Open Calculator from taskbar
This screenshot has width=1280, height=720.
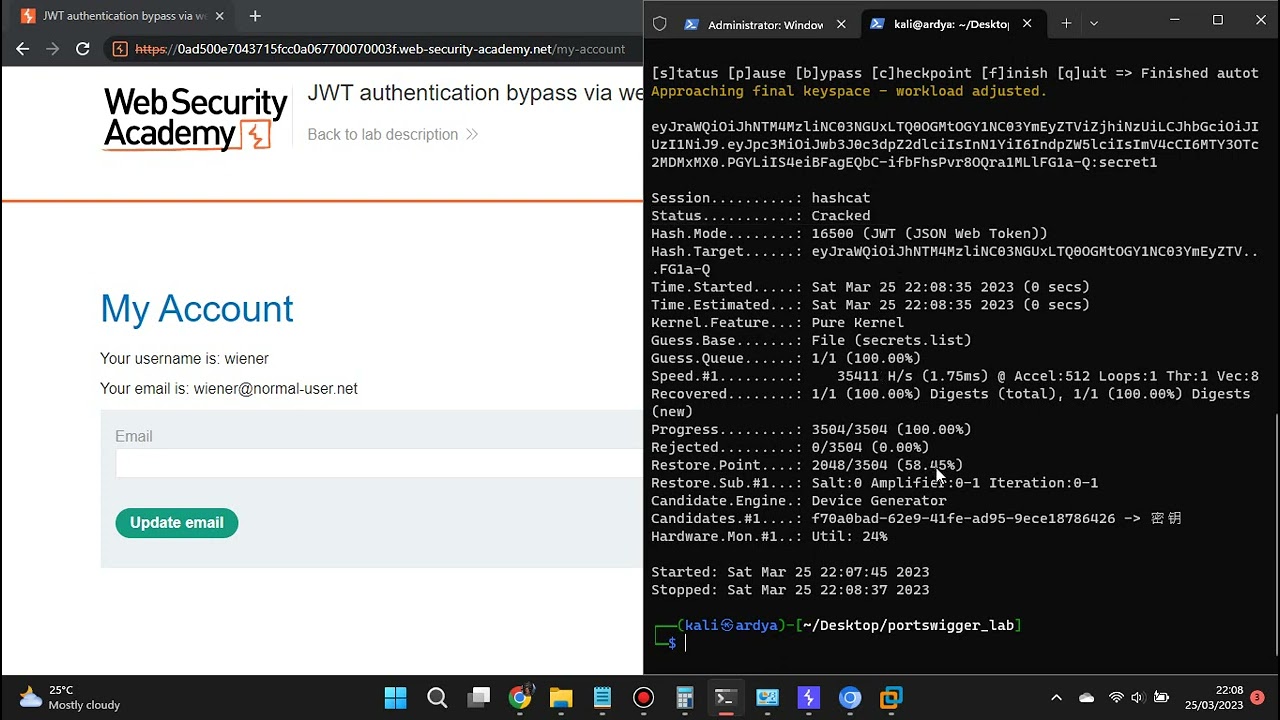685,697
